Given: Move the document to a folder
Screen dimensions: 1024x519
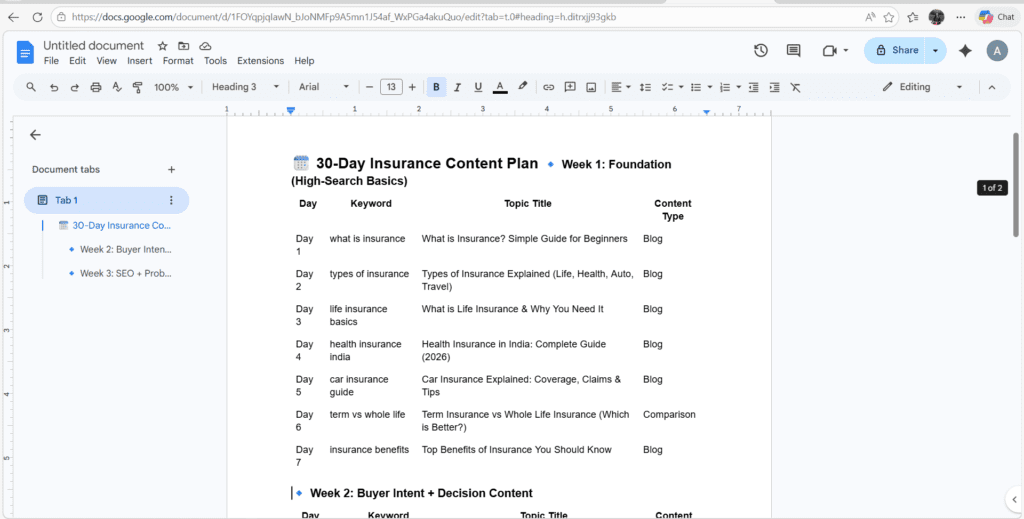Looking at the screenshot, I should point(184,46).
